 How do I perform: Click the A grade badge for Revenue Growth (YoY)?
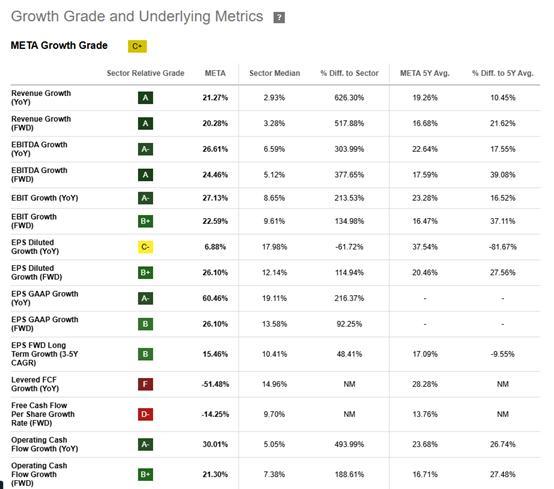click(x=145, y=98)
